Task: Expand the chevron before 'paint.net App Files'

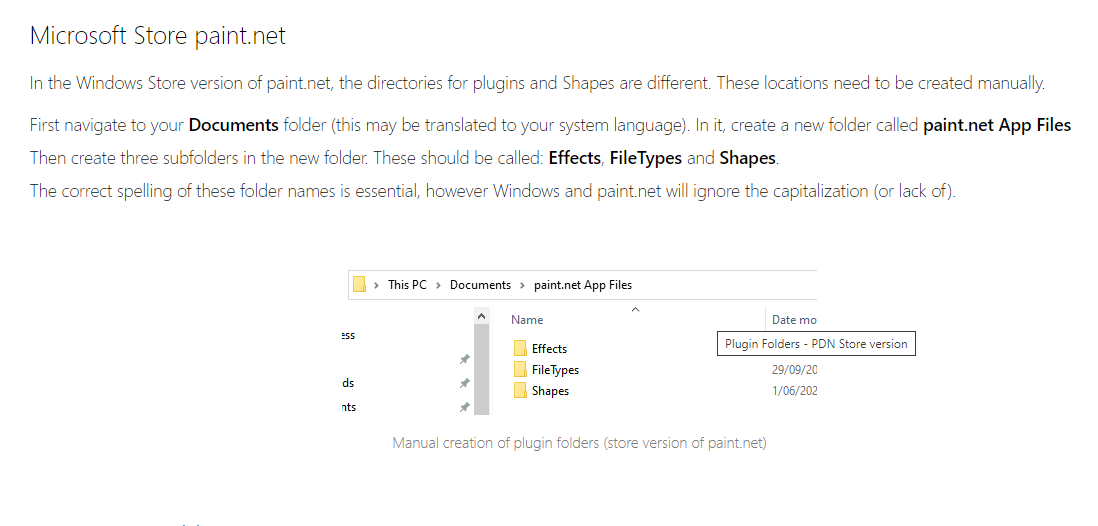Action: 522,285
